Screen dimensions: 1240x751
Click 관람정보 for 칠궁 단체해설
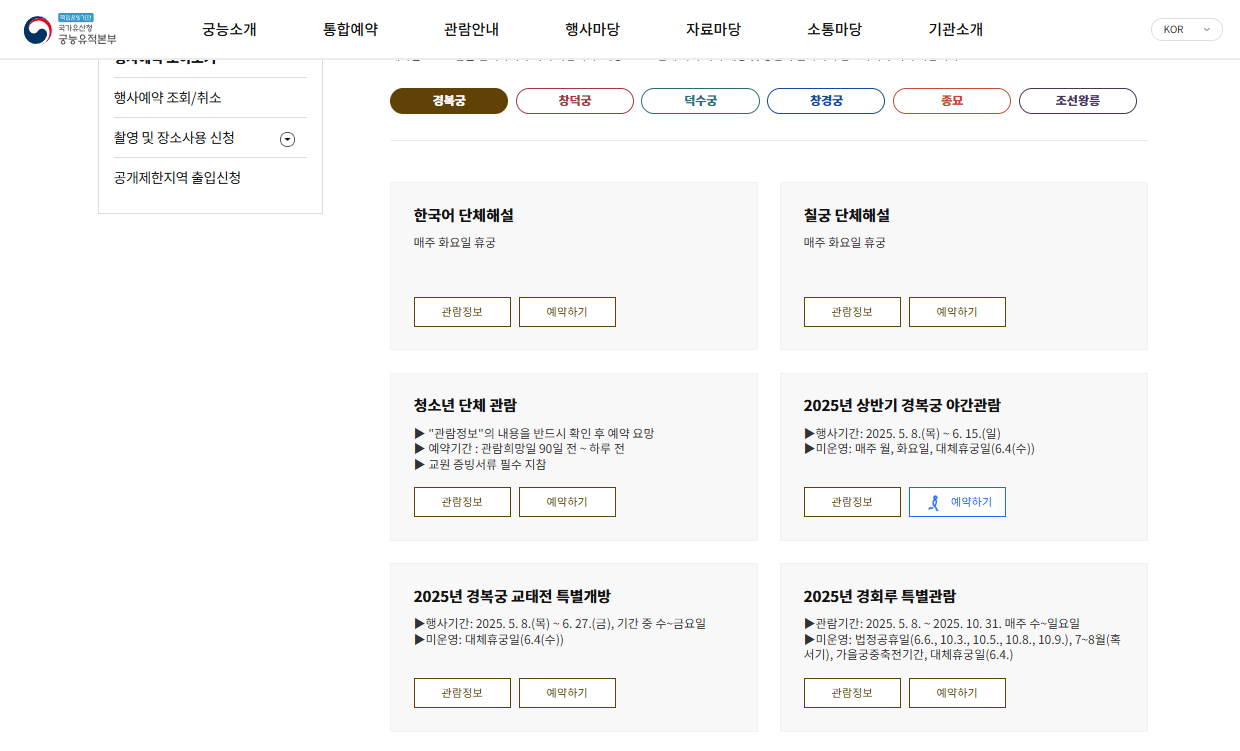(x=852, y=311)
